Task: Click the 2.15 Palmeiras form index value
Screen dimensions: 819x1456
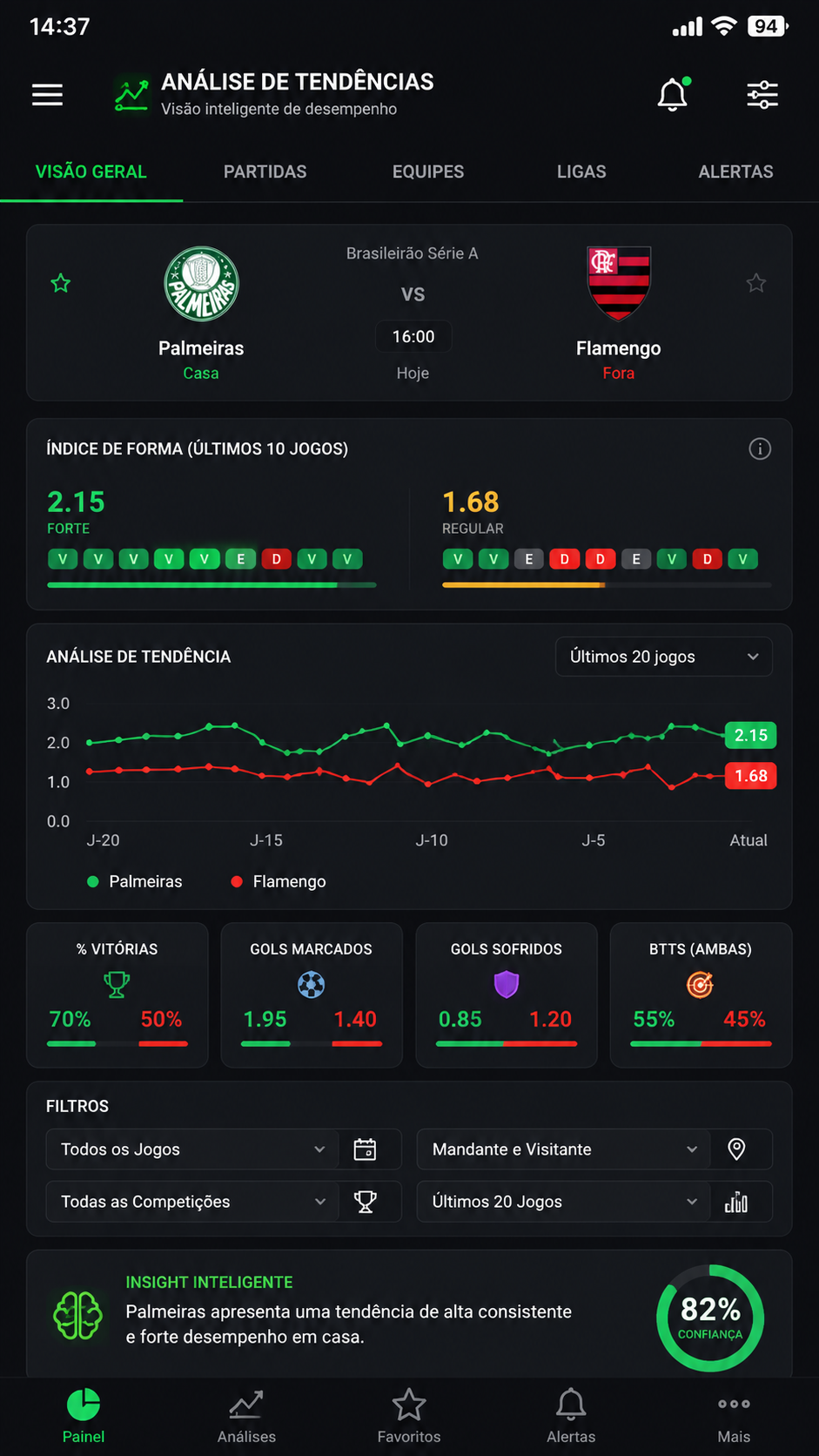Action: (76, 502)
